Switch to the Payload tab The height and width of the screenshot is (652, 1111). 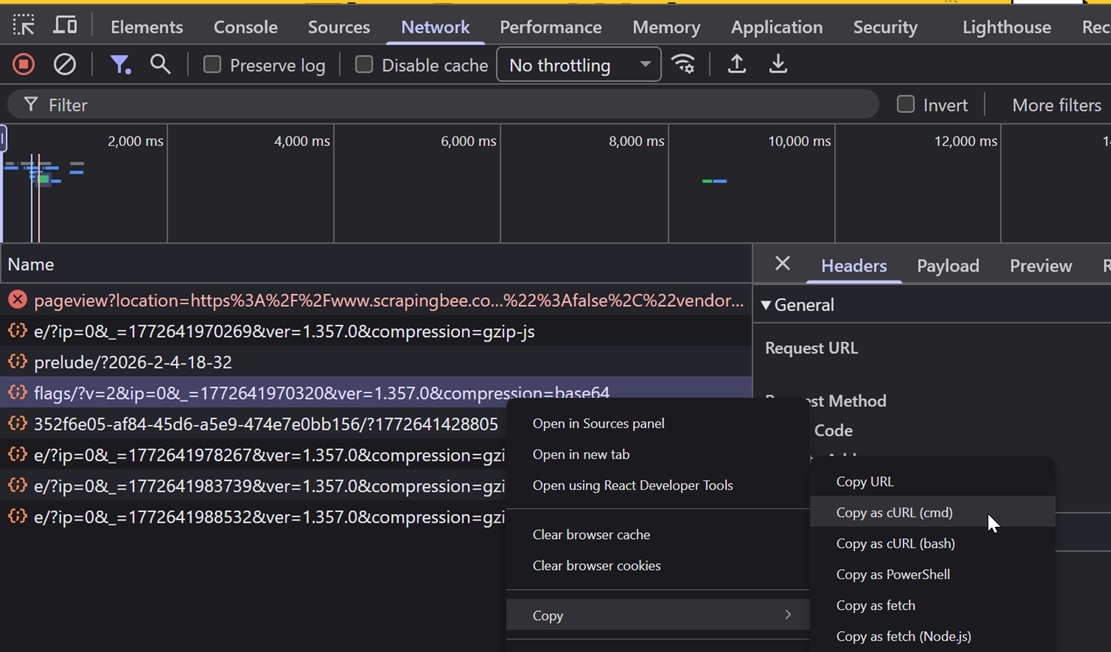coord(947,265)
